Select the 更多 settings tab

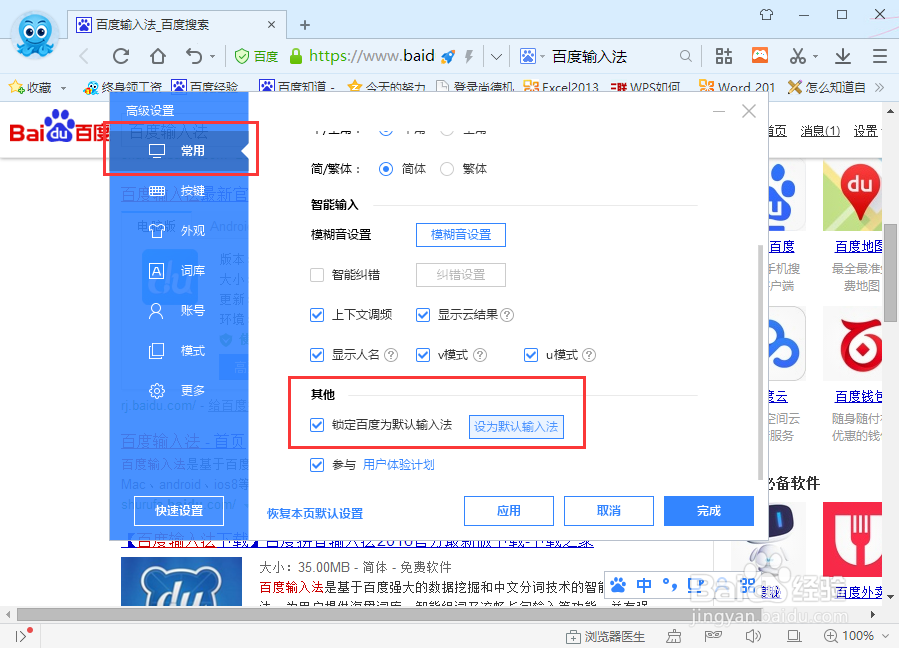point(179,391)
